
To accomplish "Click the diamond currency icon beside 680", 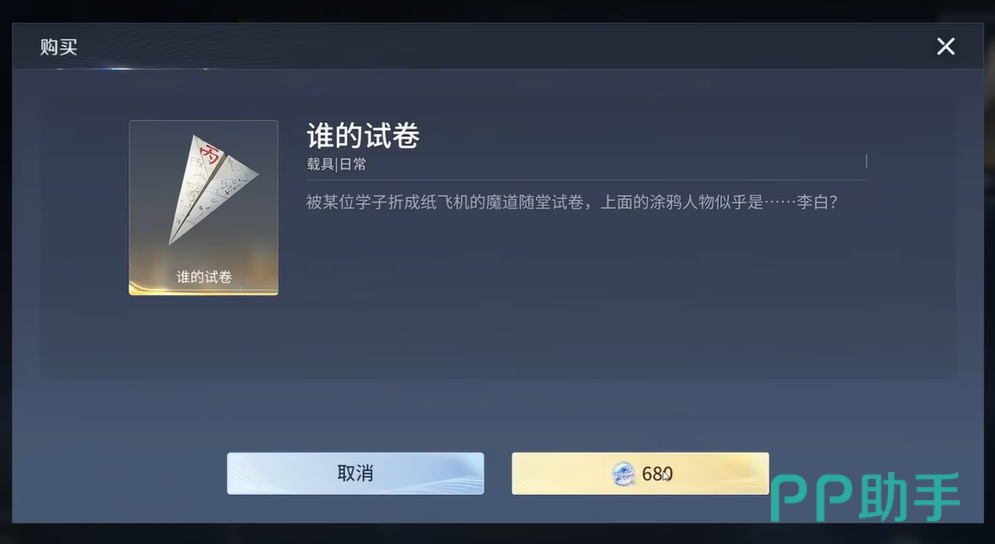I will (623, 474).
